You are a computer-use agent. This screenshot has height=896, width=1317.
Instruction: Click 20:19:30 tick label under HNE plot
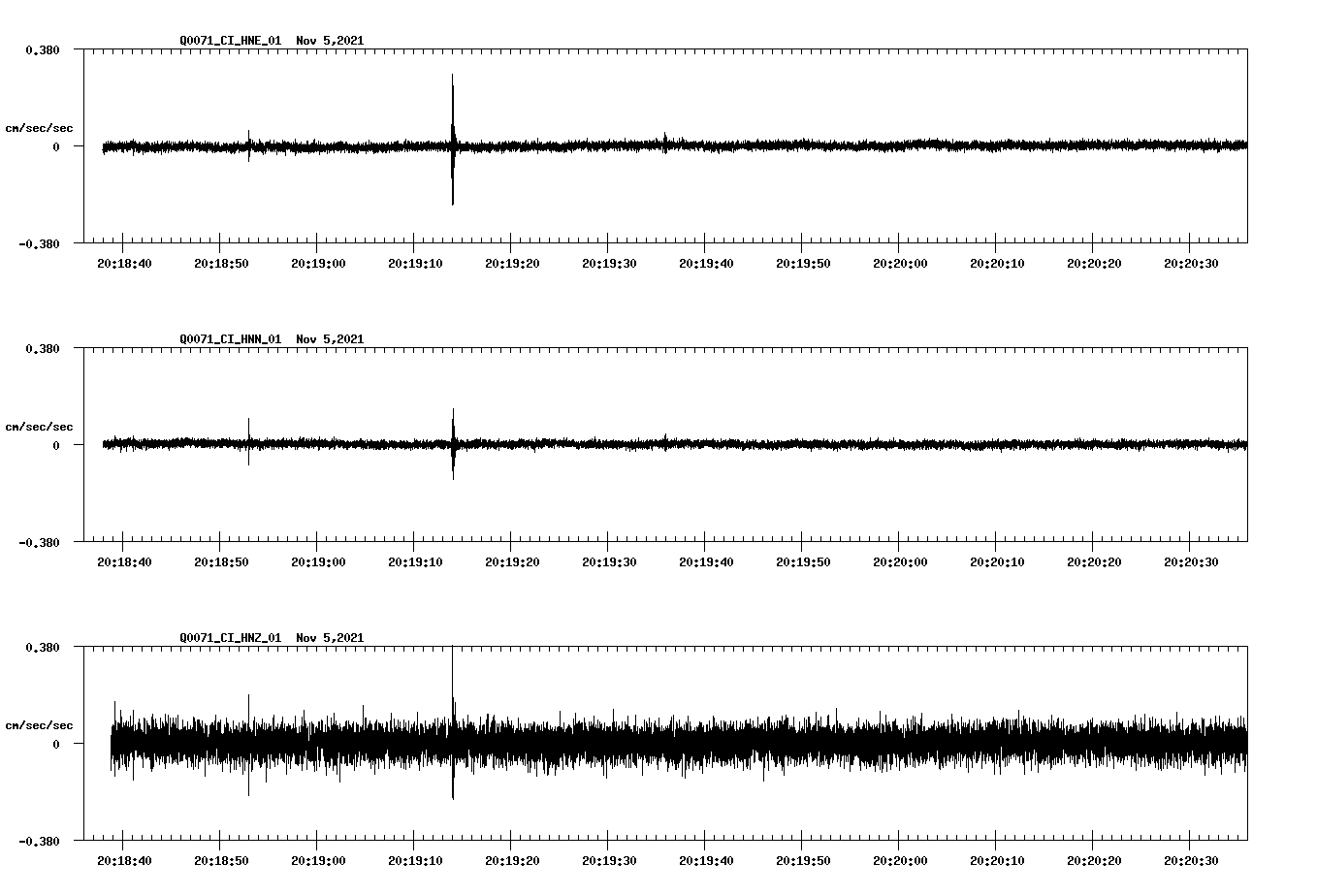[609, 263]
